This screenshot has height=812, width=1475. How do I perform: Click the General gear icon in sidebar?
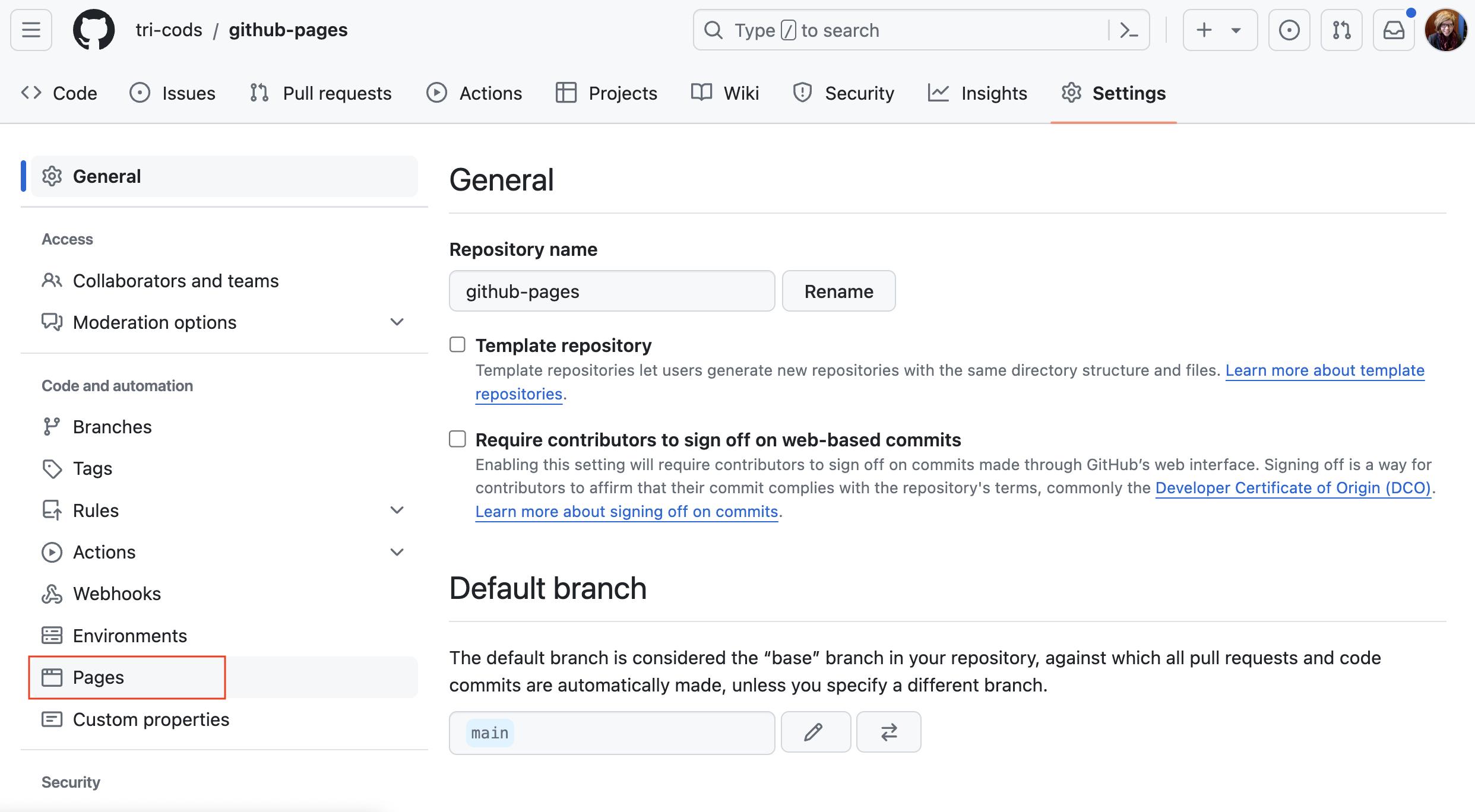52,176
